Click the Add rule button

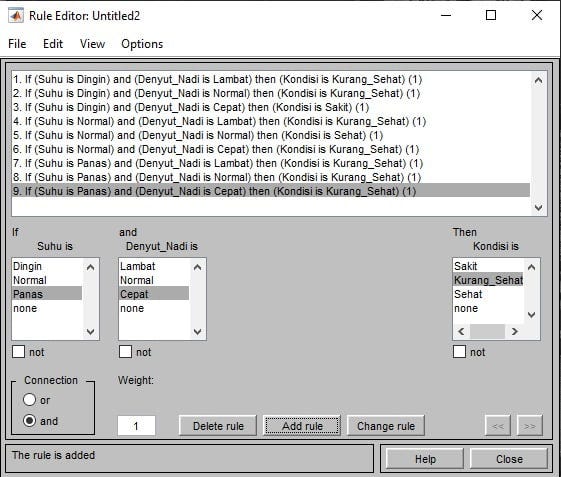302,425
